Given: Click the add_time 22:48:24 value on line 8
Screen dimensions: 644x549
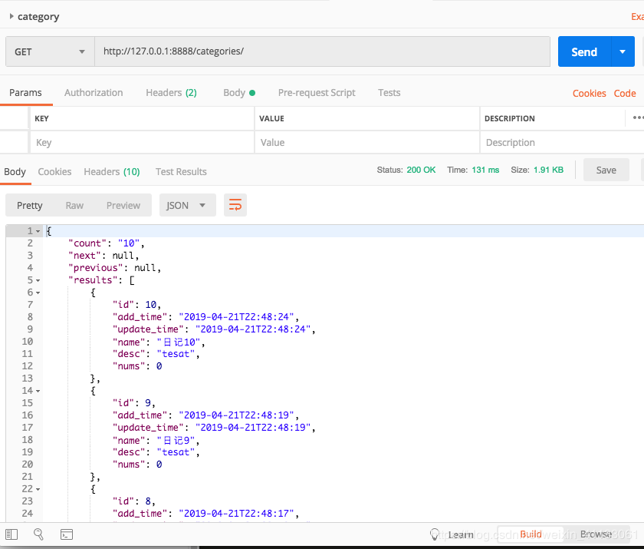Looking at the screenshot, I should pos(237,317).
